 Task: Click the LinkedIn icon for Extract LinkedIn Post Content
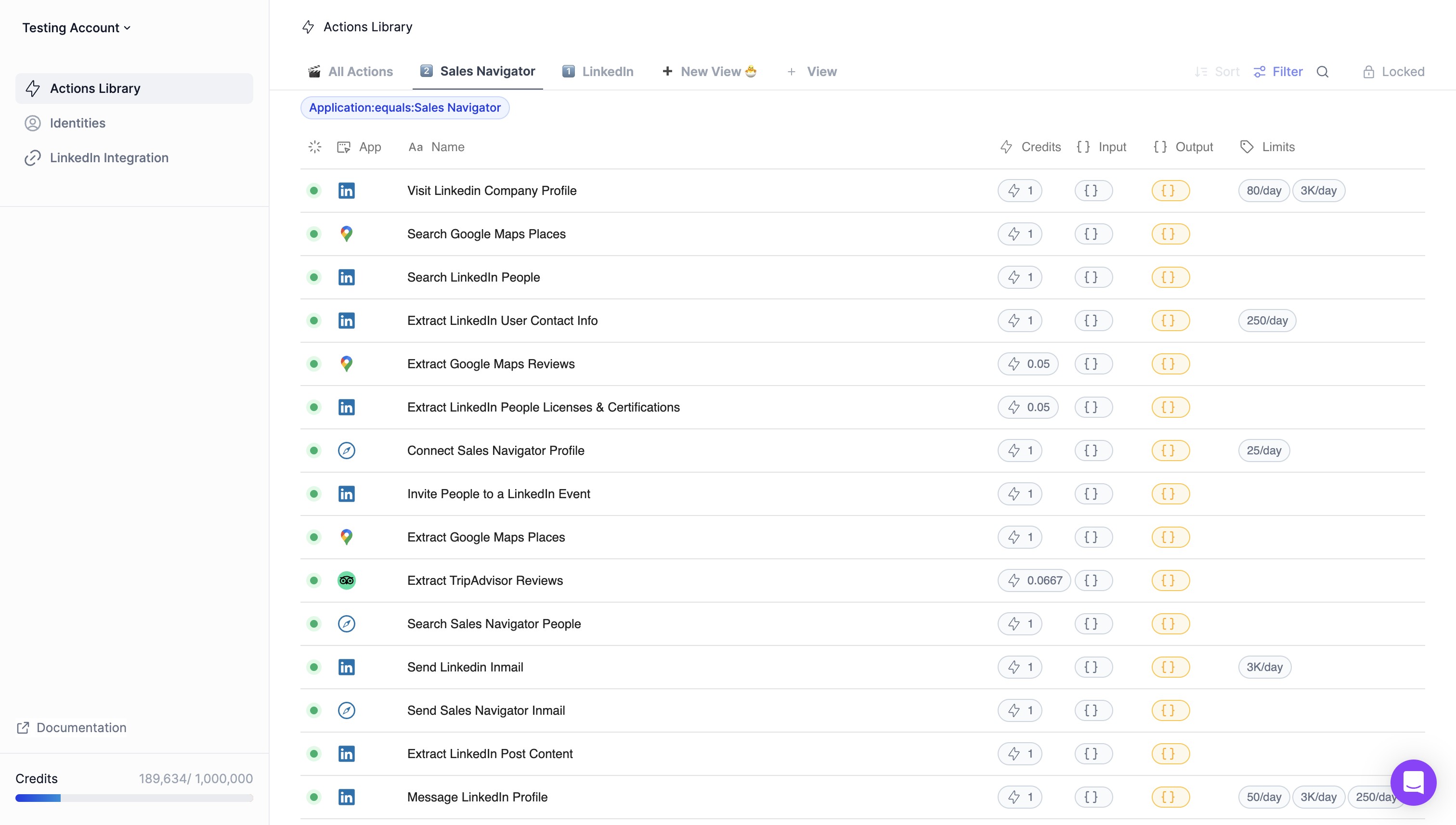point(346,754)
